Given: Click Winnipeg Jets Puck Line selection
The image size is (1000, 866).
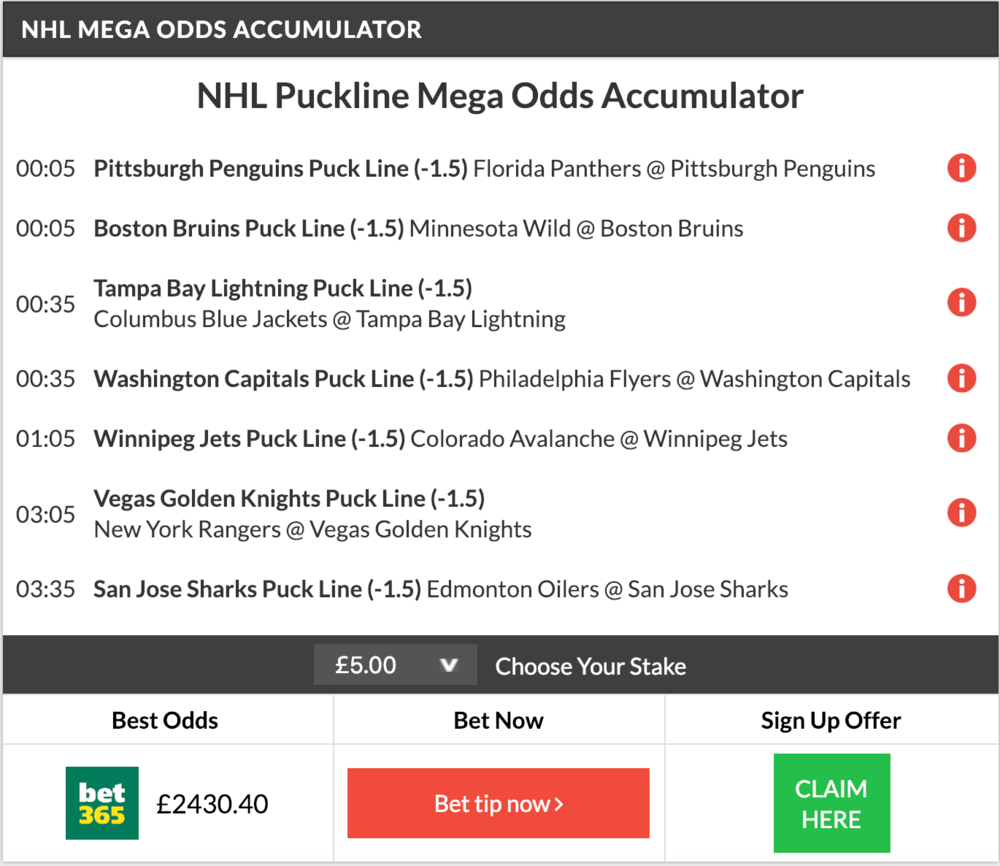Looking at the screenshot, I should pos(249,439).
